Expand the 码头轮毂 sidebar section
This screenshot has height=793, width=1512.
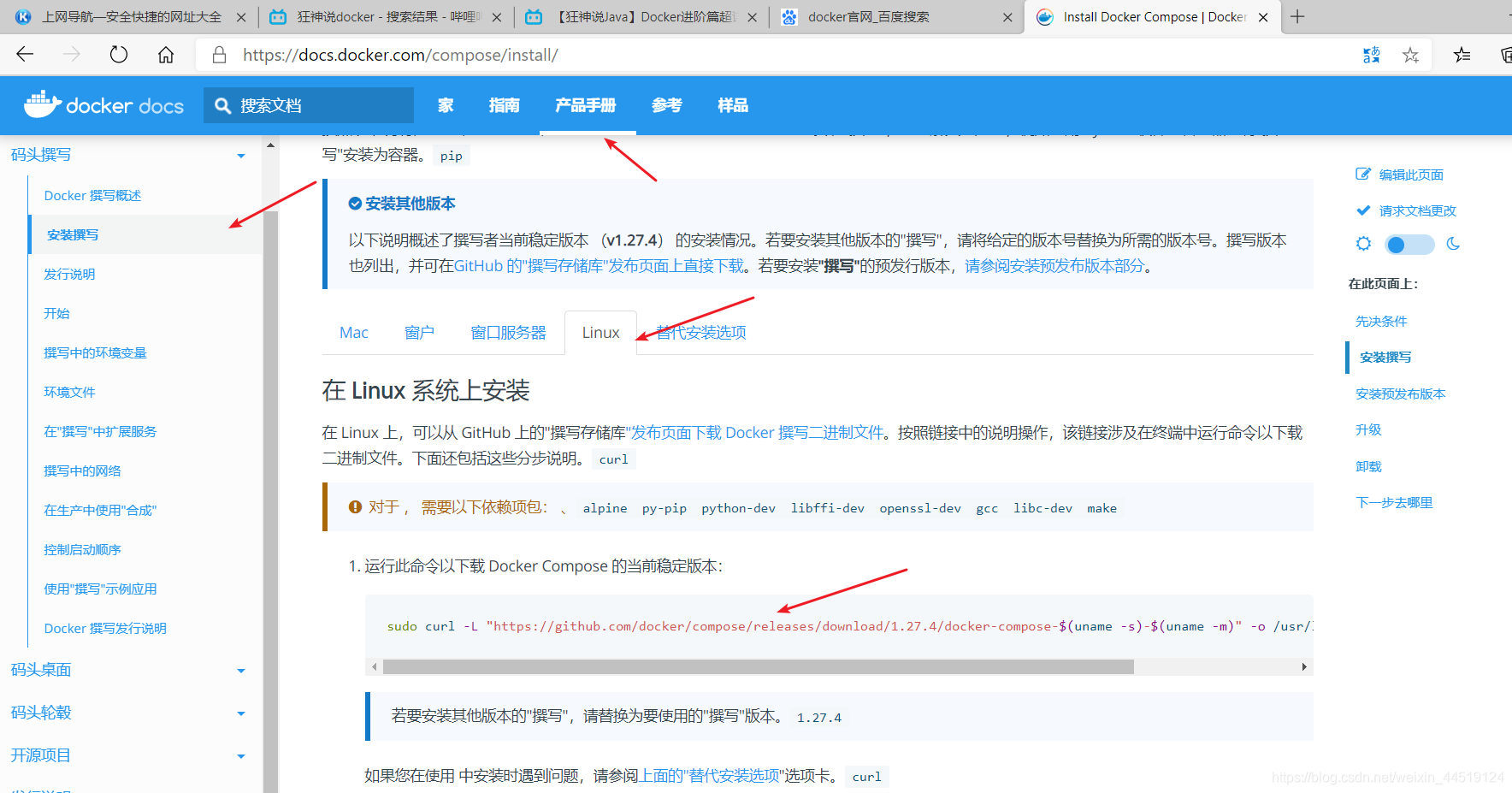point(241,713)
